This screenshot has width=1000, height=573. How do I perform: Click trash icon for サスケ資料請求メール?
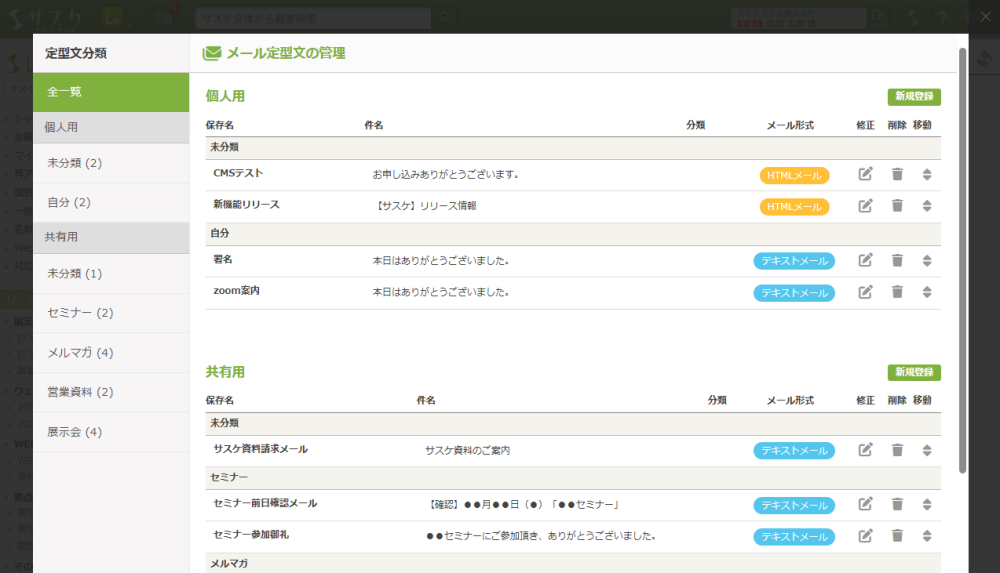pos(897,450)
